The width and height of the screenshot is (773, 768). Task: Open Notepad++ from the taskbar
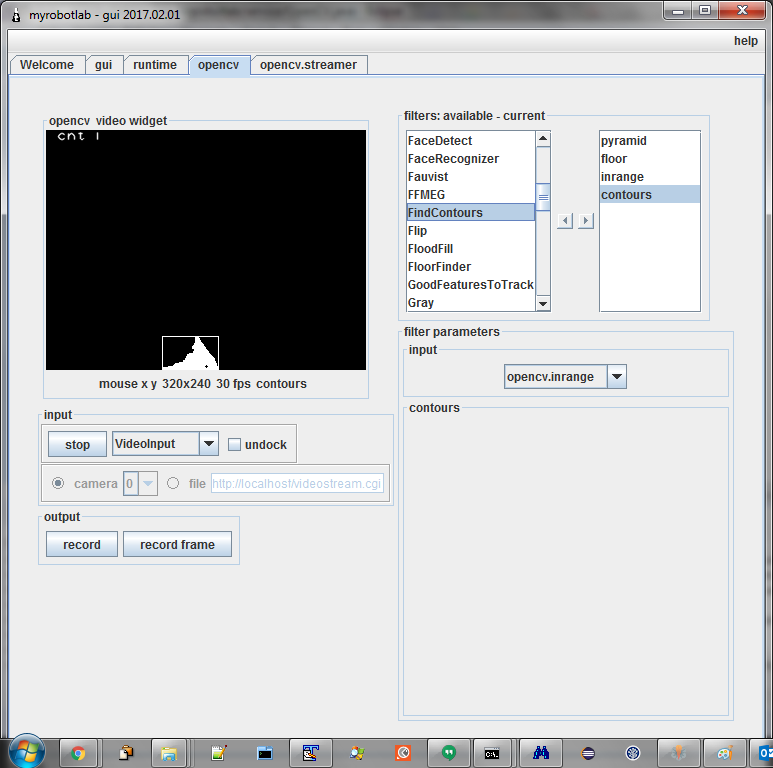218,753
